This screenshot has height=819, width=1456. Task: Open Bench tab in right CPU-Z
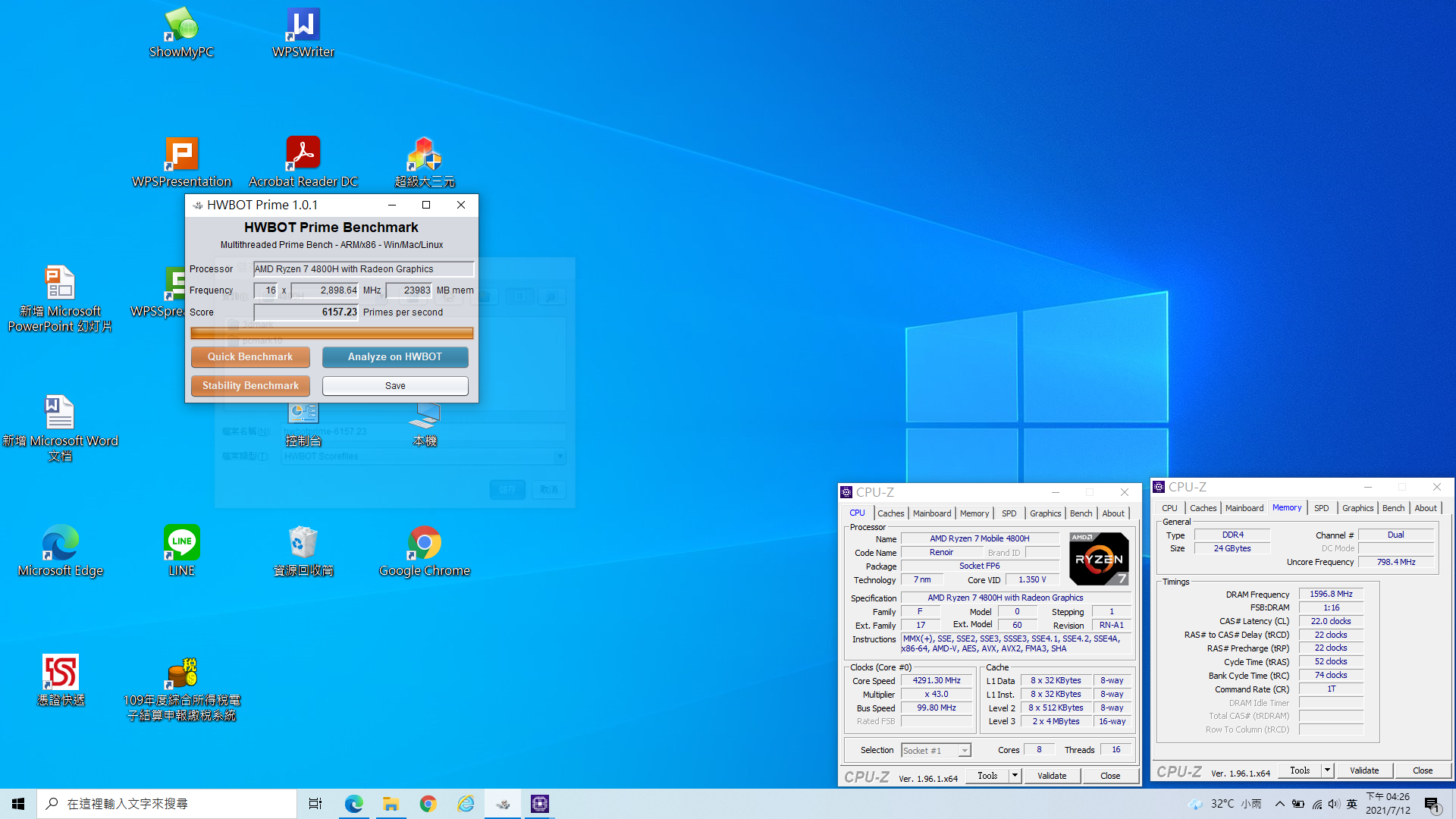[1394, 508]
